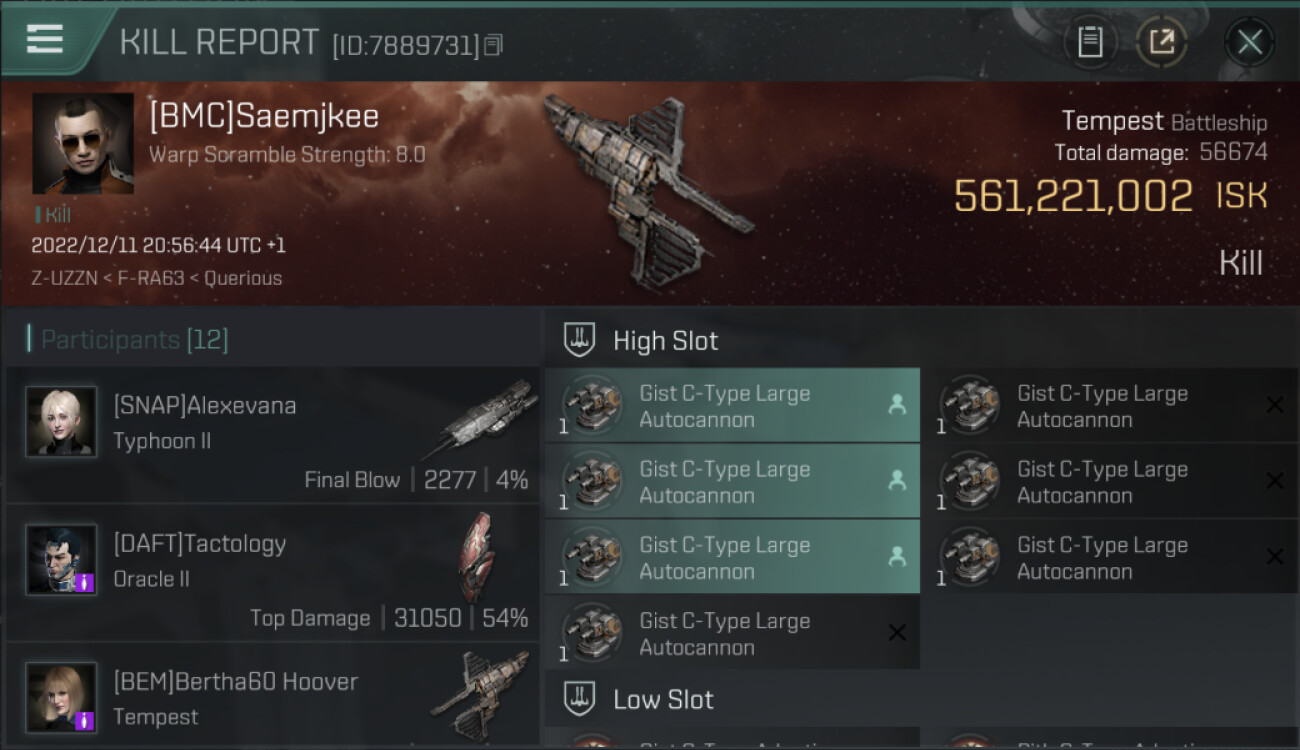Viewport: 1300px width, 750px height.
Task: Open Alexevana's participant portrait
Action: tap(61, 422)
